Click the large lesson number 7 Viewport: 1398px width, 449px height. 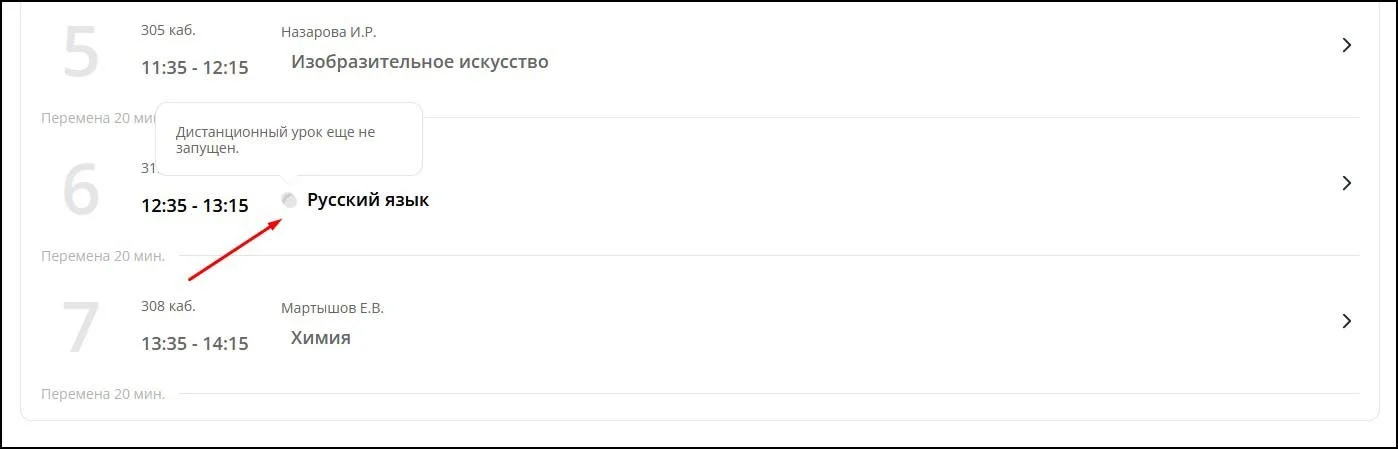point(81,328)
